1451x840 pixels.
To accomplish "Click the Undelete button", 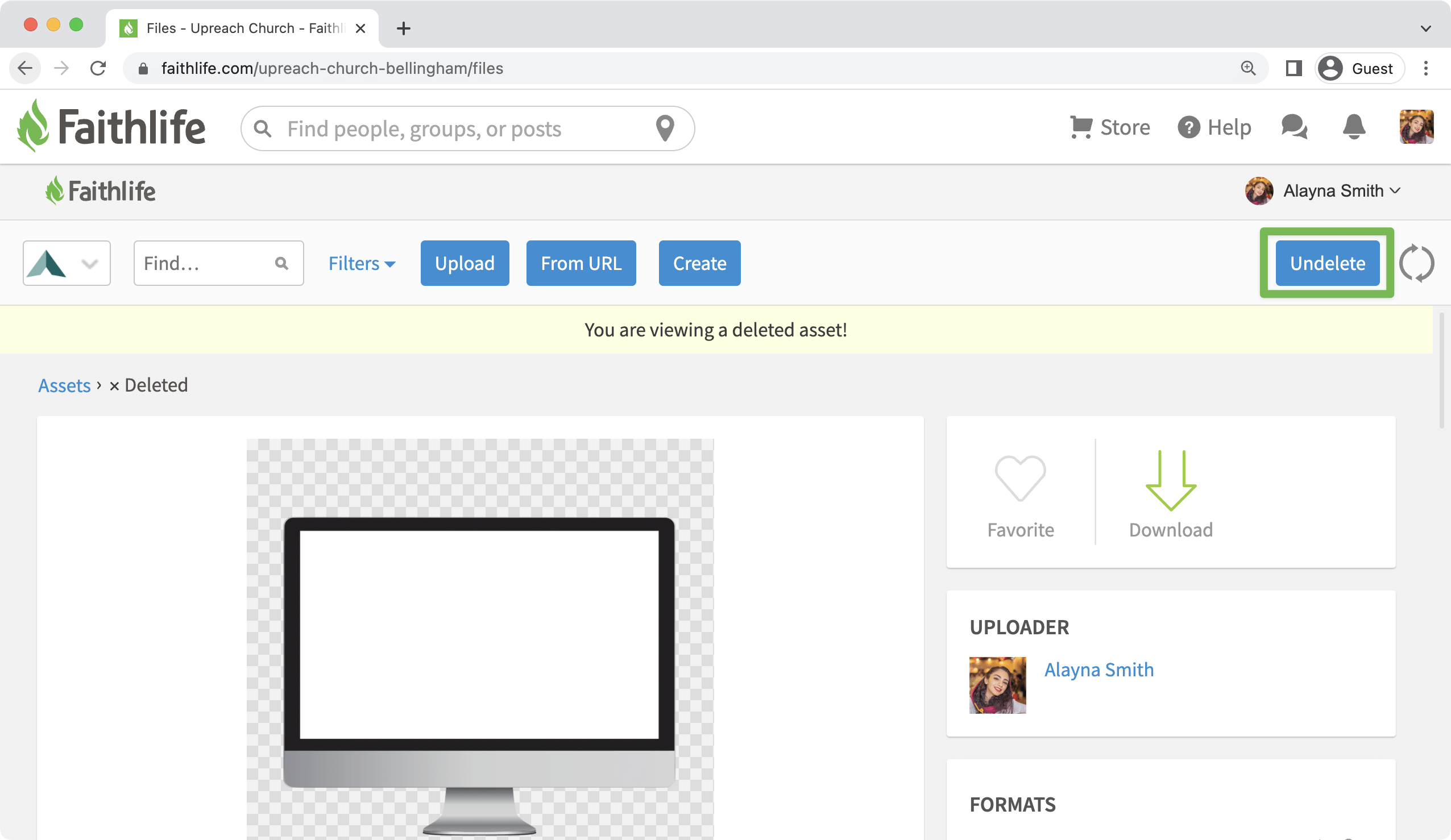I will pos(1327,263).
